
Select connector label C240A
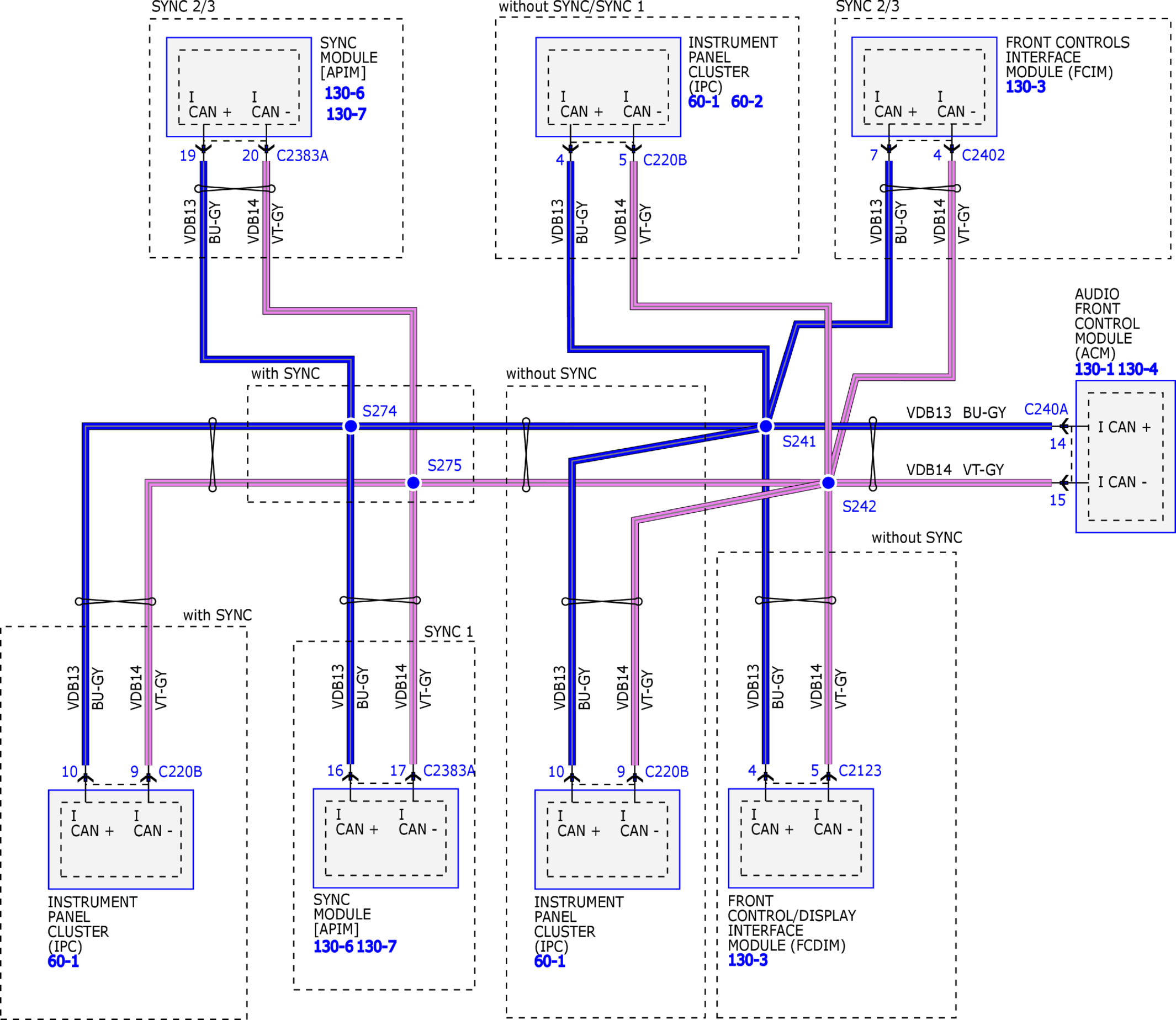coord(1046,409)
